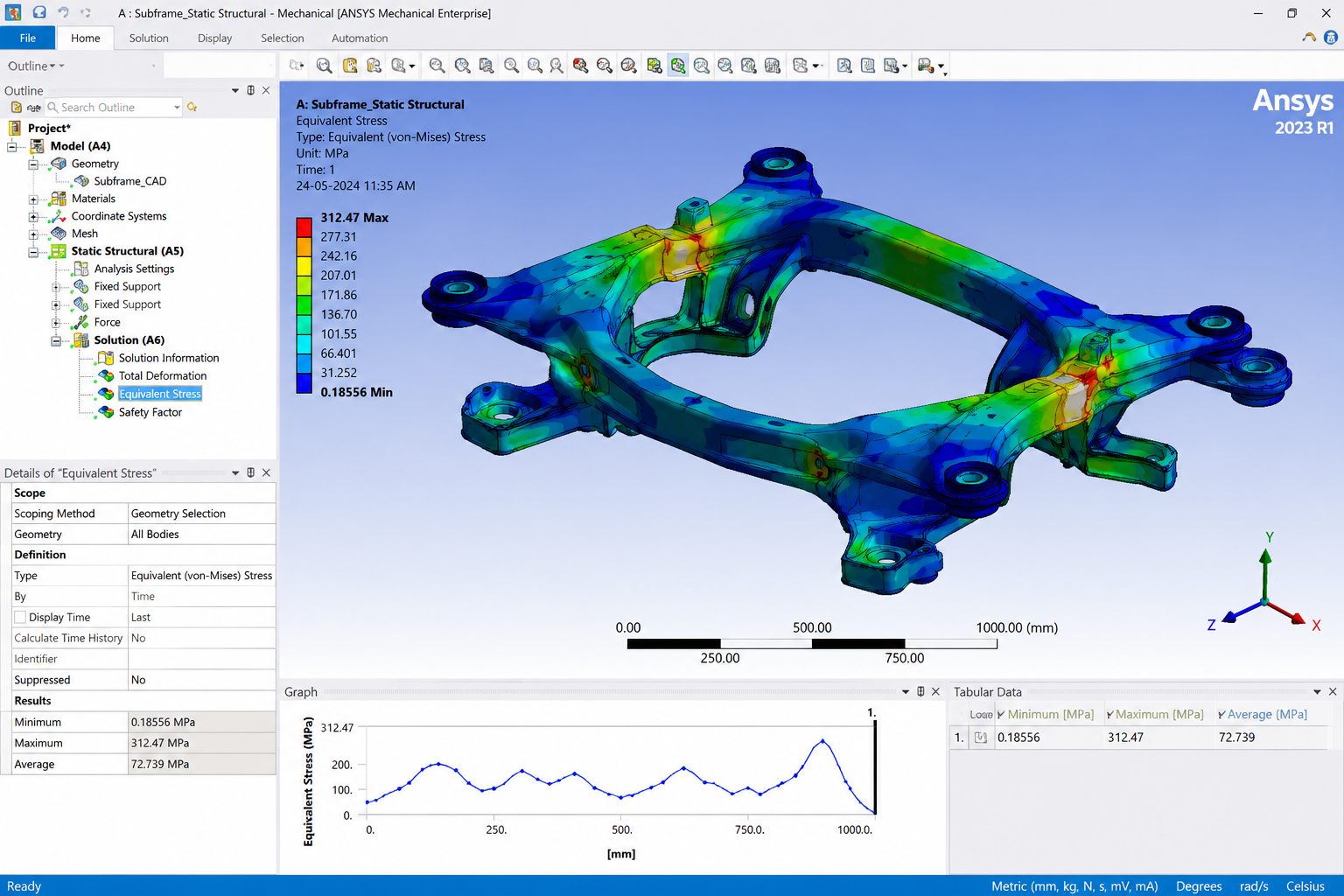Open the Tabular Data panel options arrow
The image size is (1344, 896).
click(x=1317, y=691)
